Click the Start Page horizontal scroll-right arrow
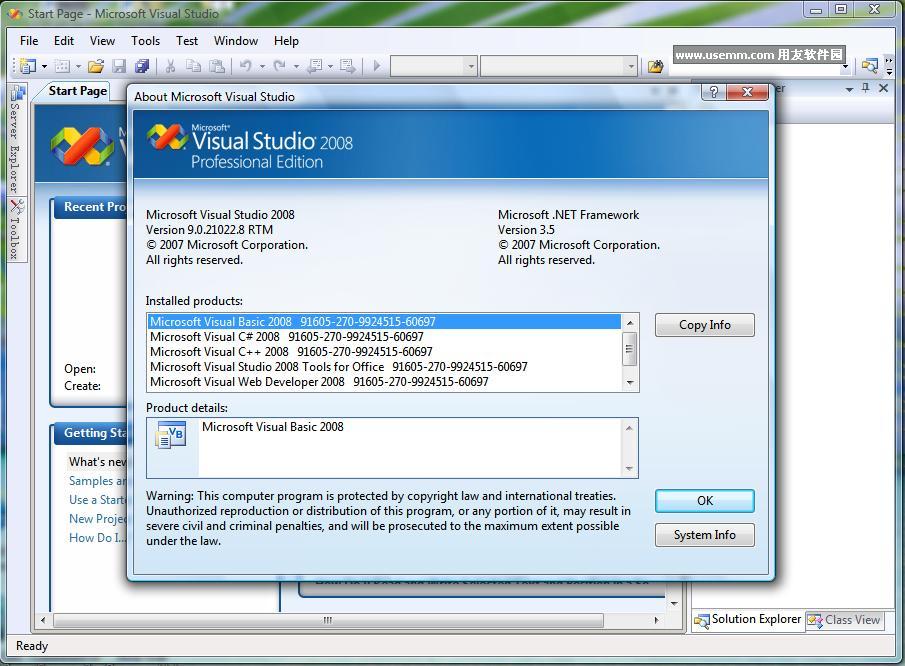The height and width of the screenshot is (666, 905). (x=656, y=620)
